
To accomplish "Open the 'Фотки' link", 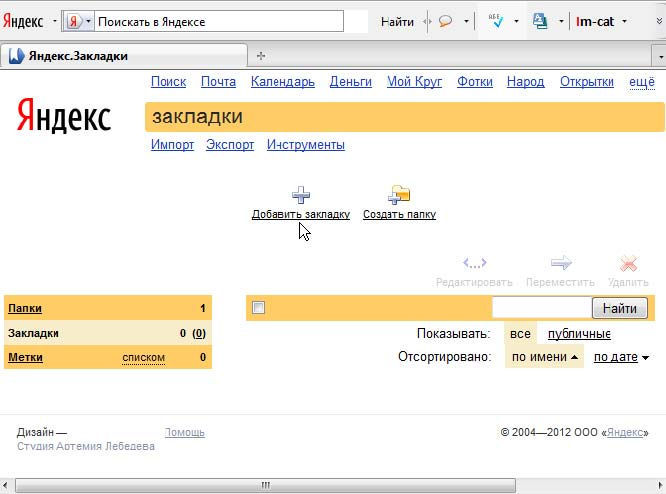I will [475, 82].
